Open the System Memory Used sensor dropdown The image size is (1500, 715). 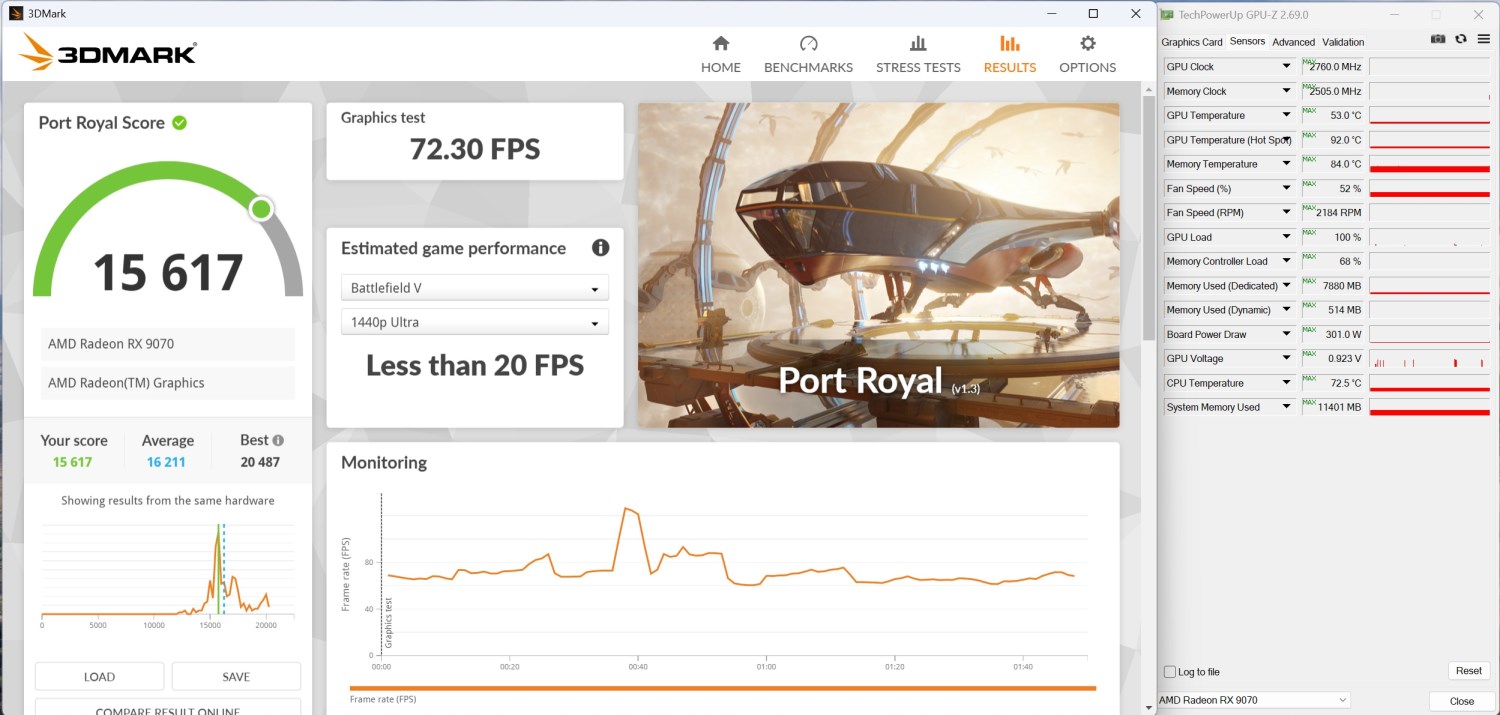click(1287, 407)
